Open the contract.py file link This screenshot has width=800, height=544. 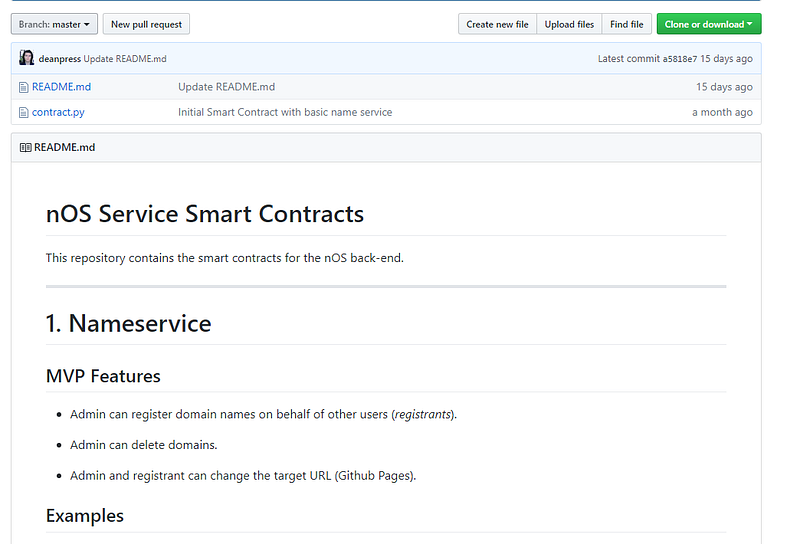tap(59, 112)
